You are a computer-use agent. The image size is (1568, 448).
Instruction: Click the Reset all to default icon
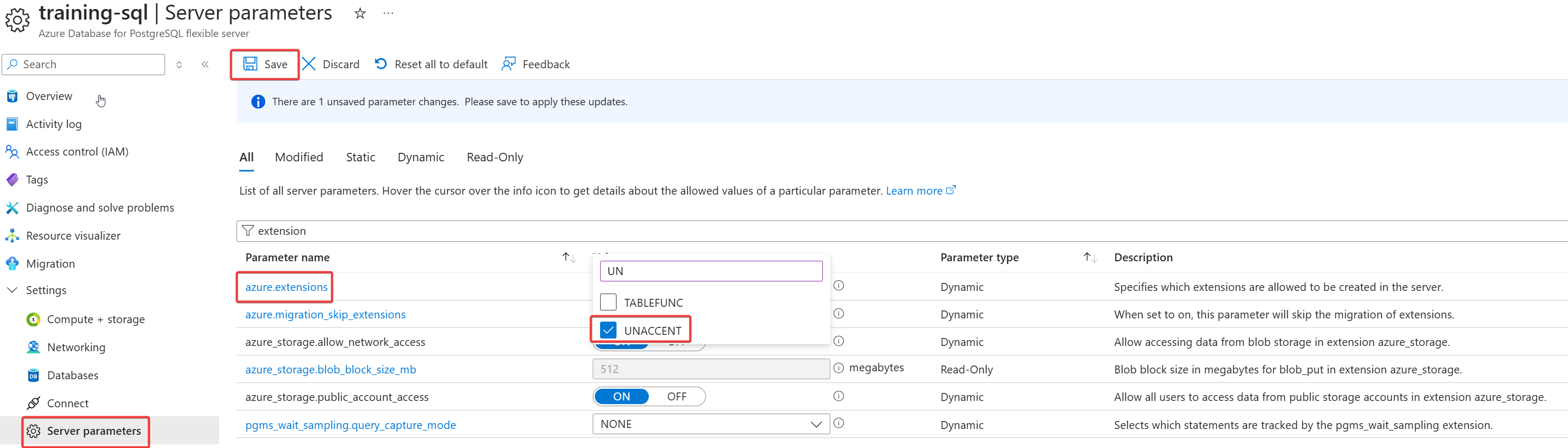[x=381, y=64]
